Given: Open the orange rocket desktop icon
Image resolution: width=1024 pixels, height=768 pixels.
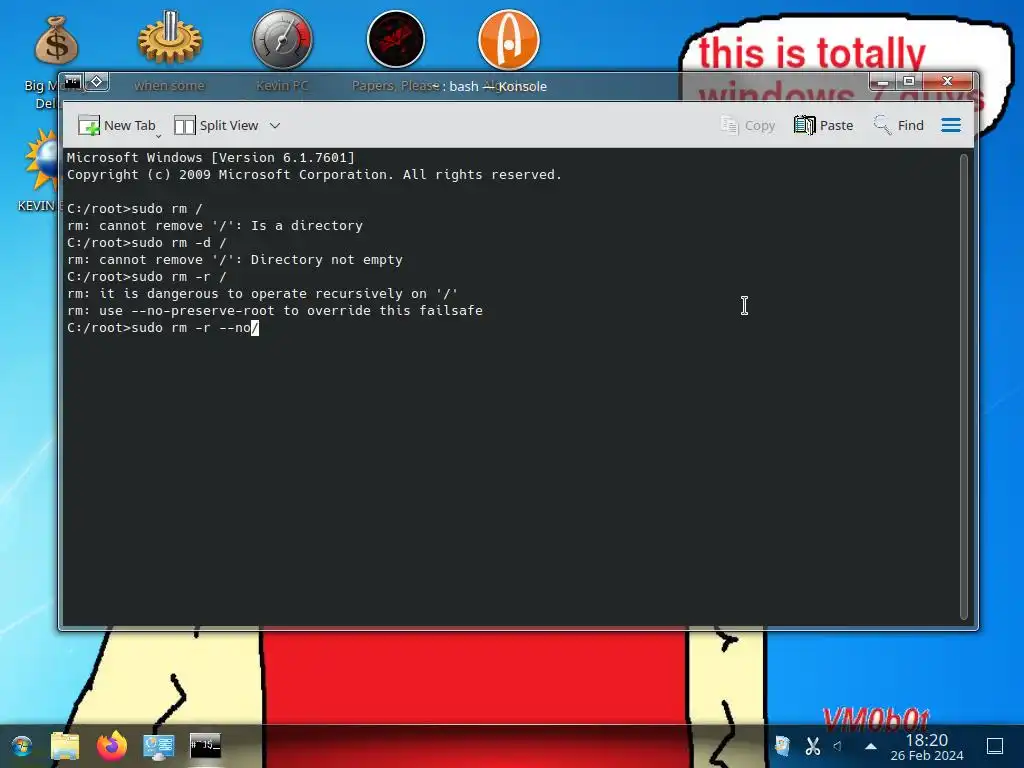Looking at the screenshot, I should click(x=509, y=39).
